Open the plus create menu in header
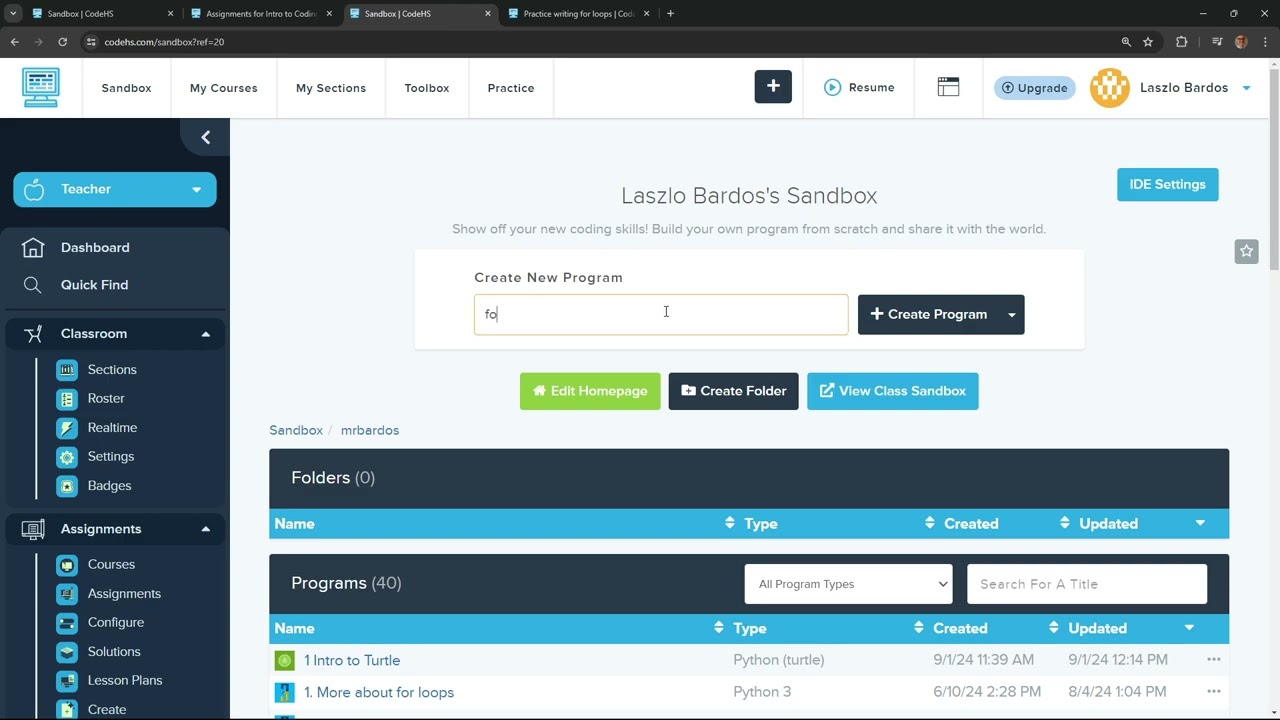The image size is (1280, 720). click(773, 87)
